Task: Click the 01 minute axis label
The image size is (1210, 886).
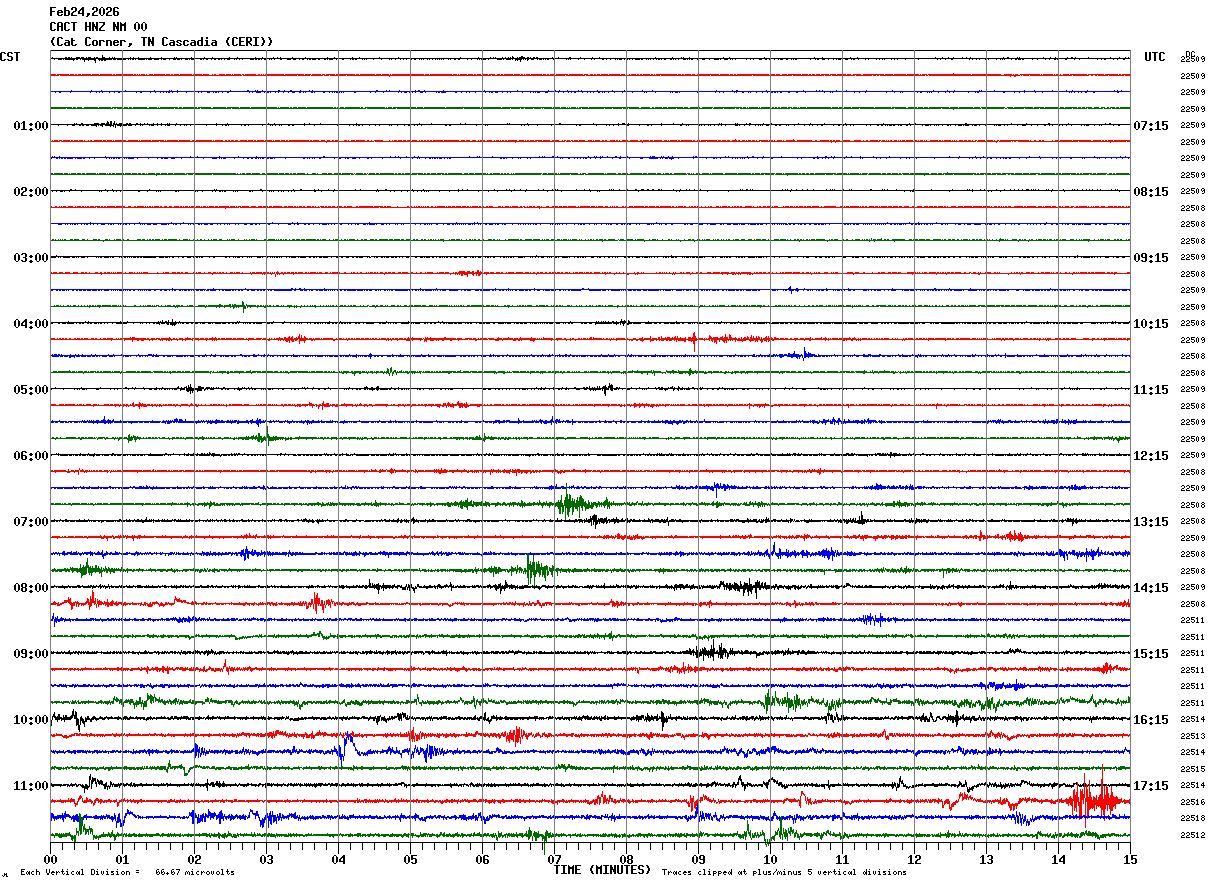Action: pos(122,859)
